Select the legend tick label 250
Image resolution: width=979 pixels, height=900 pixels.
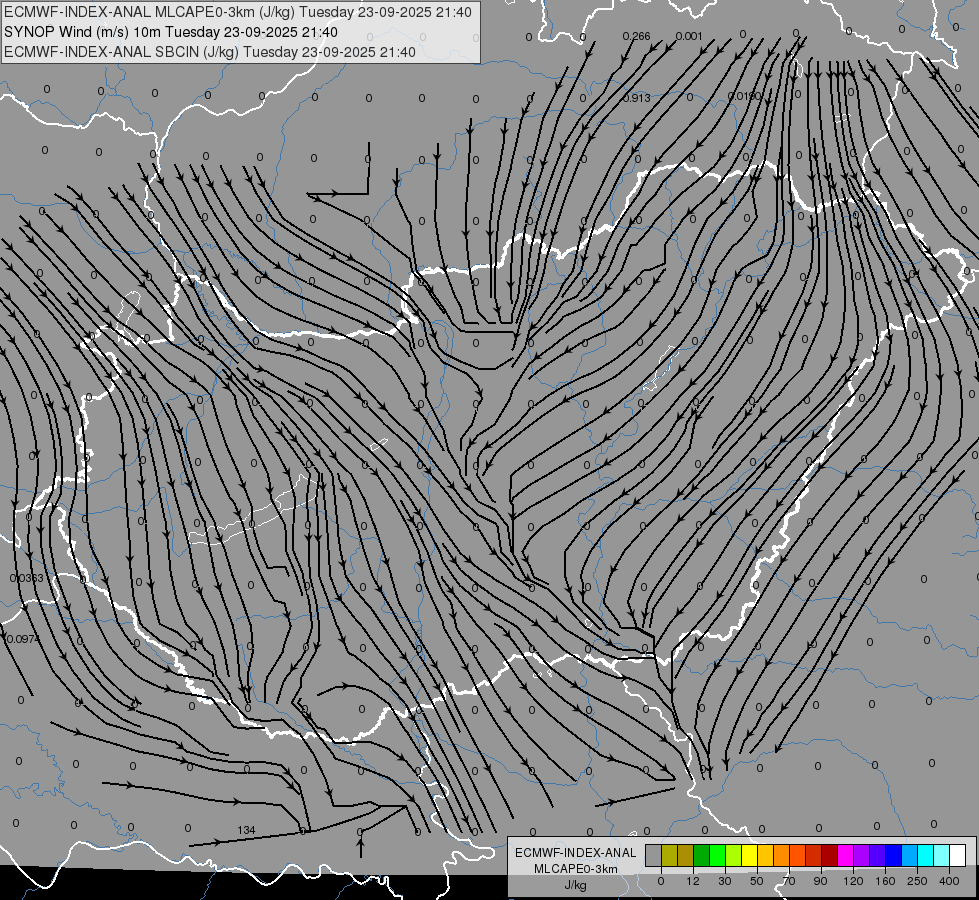[917, 881]
